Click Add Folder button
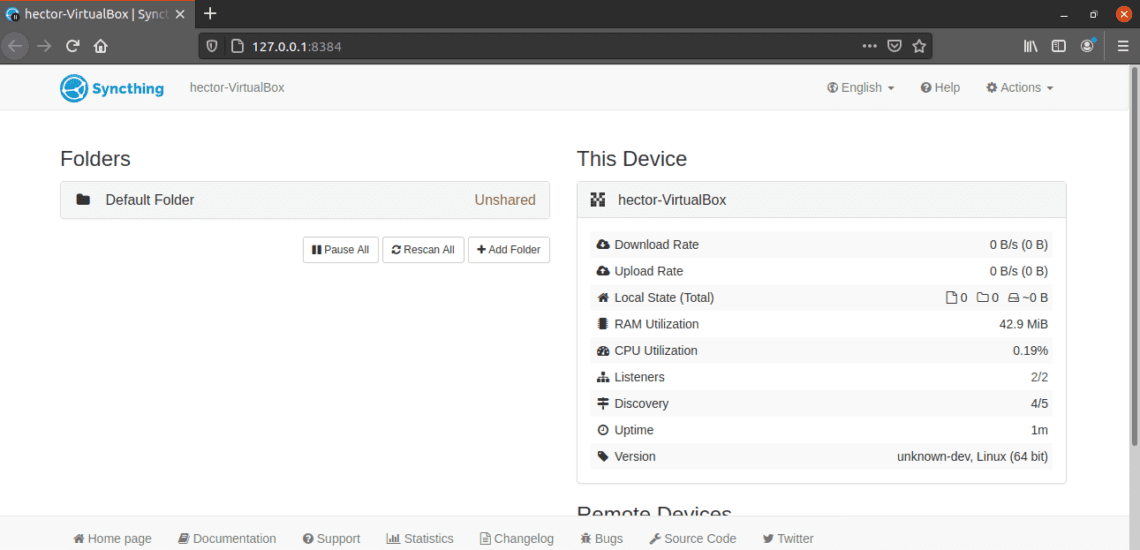The width and height of the screenshot is (1140, 550). [509, 250]
